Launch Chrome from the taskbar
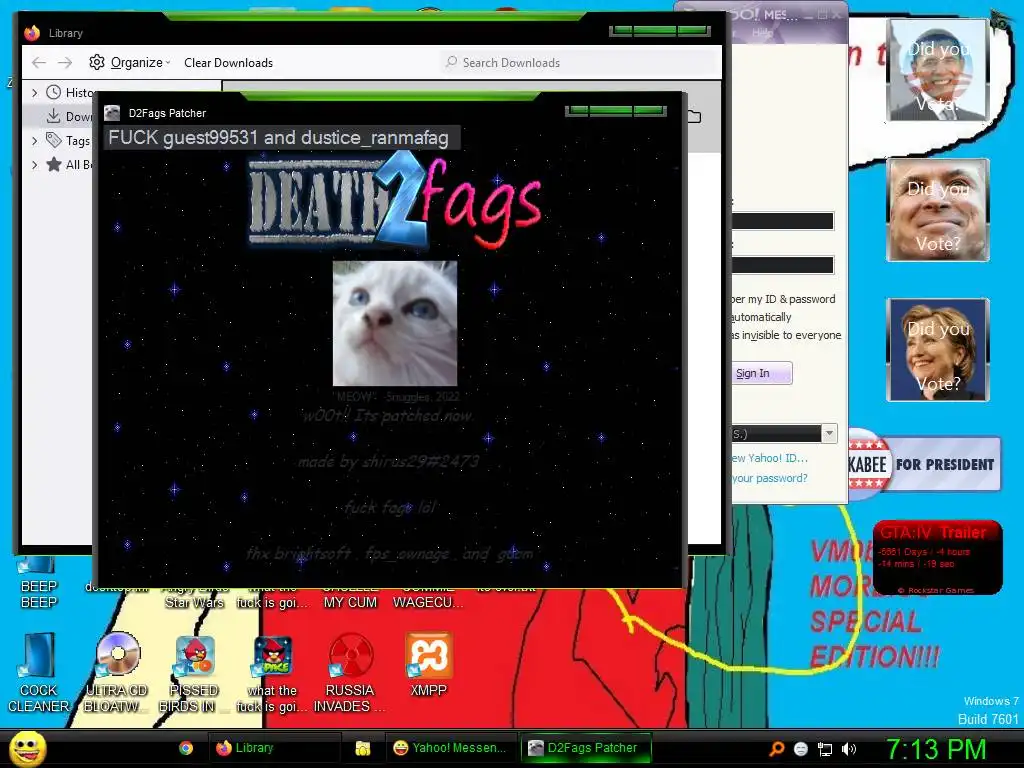 186,748
